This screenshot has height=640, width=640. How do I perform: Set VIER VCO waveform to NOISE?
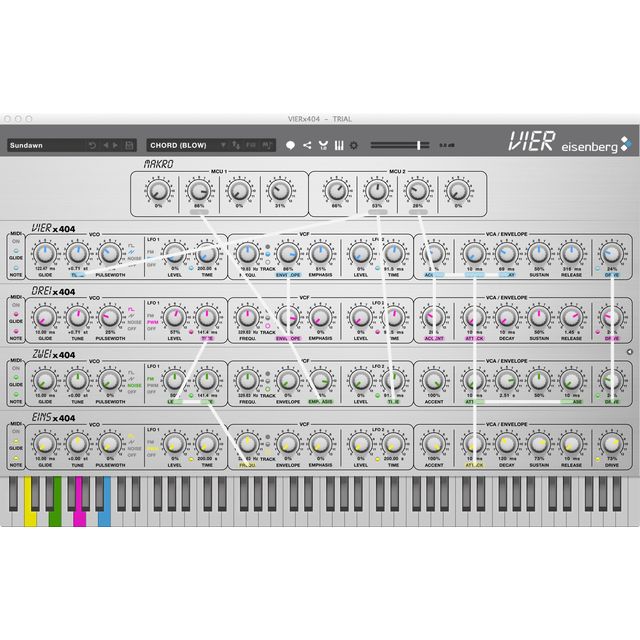pos(134,259)
